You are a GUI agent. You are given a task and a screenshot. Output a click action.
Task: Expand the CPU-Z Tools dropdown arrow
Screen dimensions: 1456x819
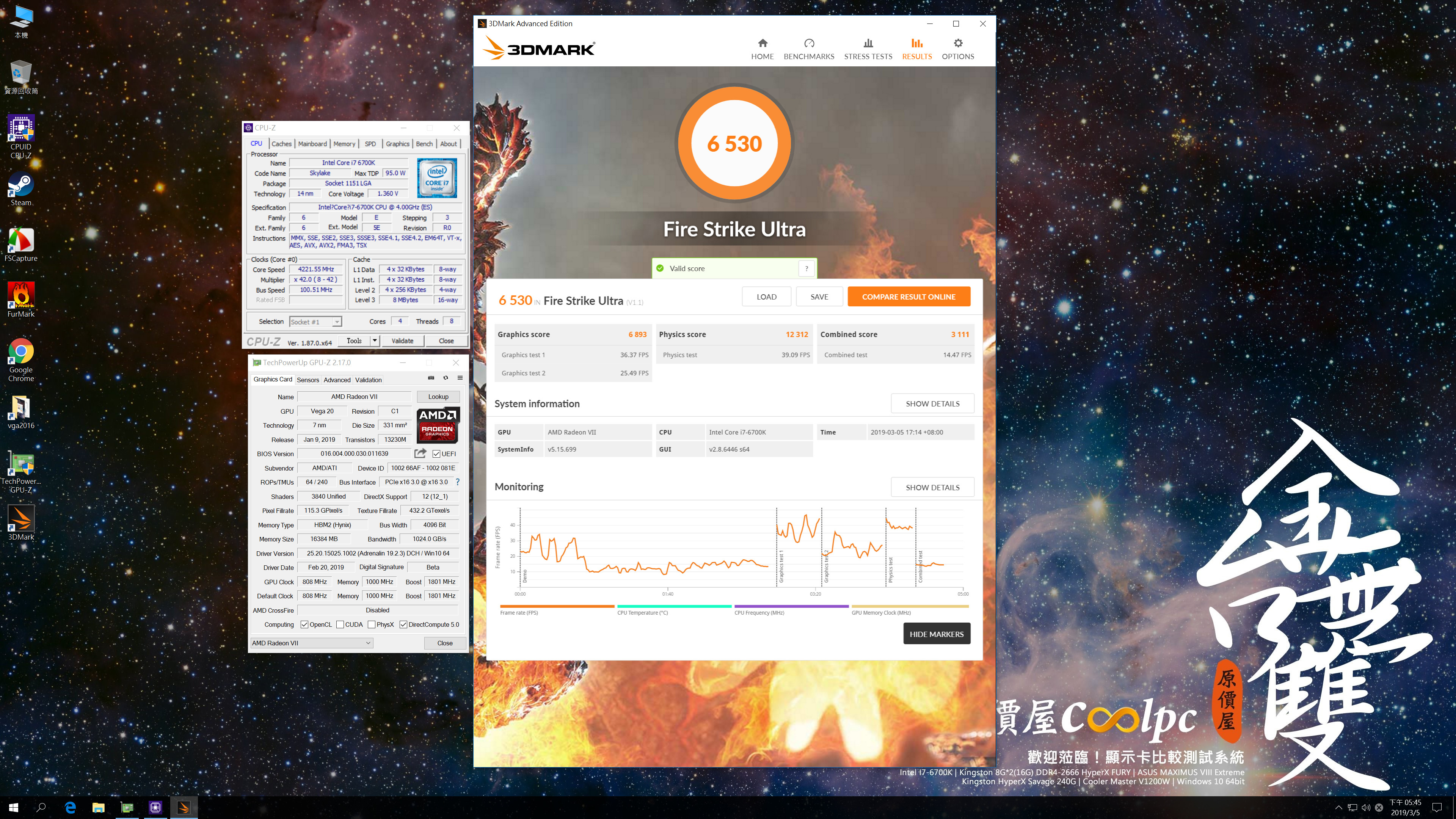[374, 341]
